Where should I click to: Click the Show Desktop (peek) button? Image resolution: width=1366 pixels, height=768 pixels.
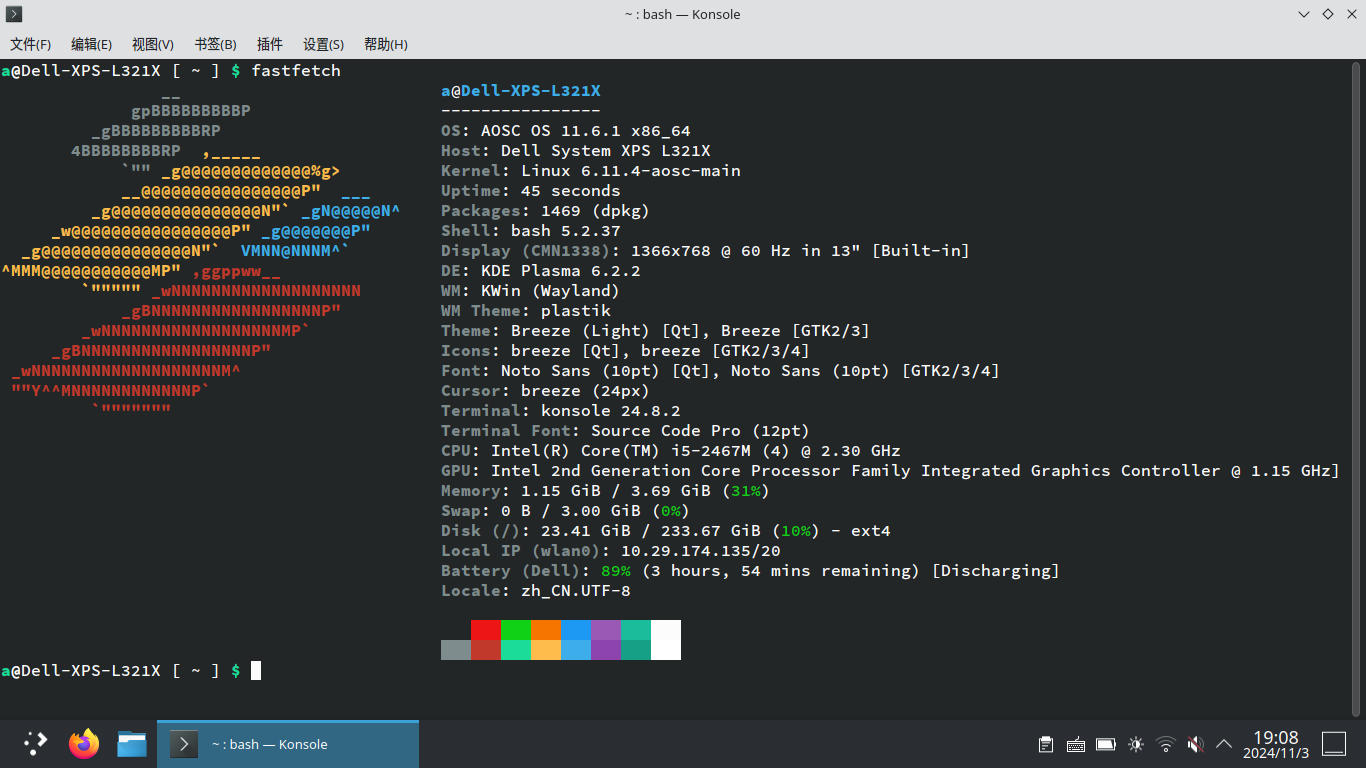(1334, 743)
